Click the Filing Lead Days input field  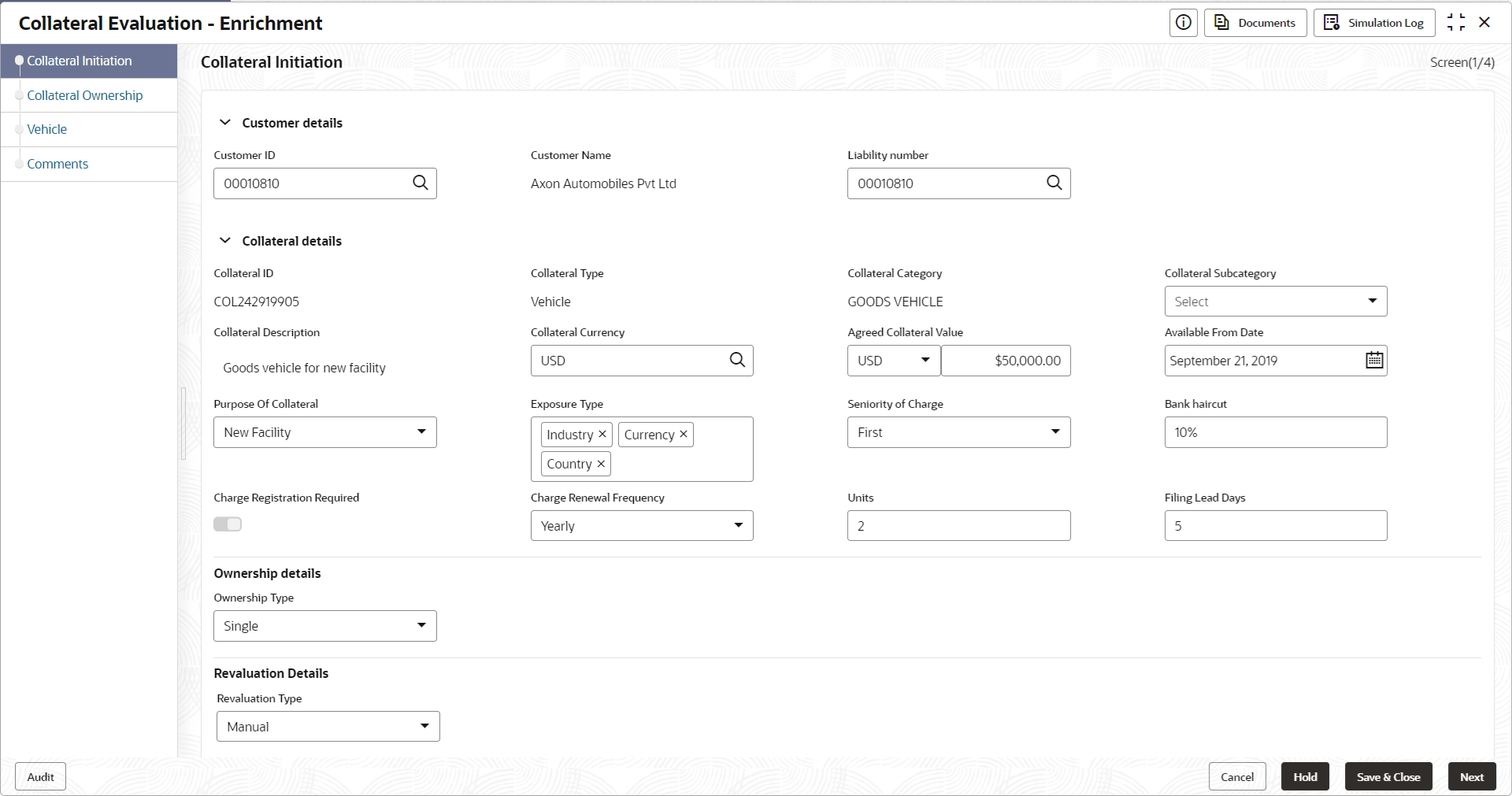1276,526
